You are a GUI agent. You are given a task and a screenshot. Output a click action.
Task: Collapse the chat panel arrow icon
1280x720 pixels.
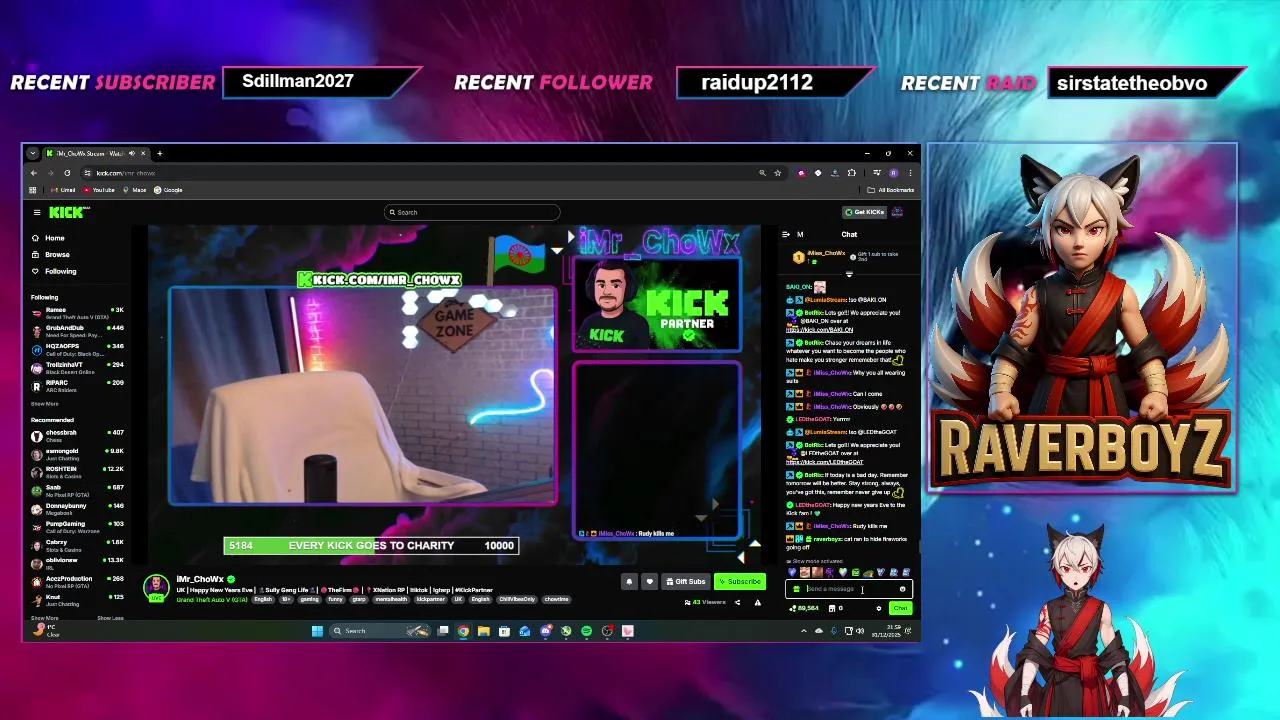click(786, 234)
